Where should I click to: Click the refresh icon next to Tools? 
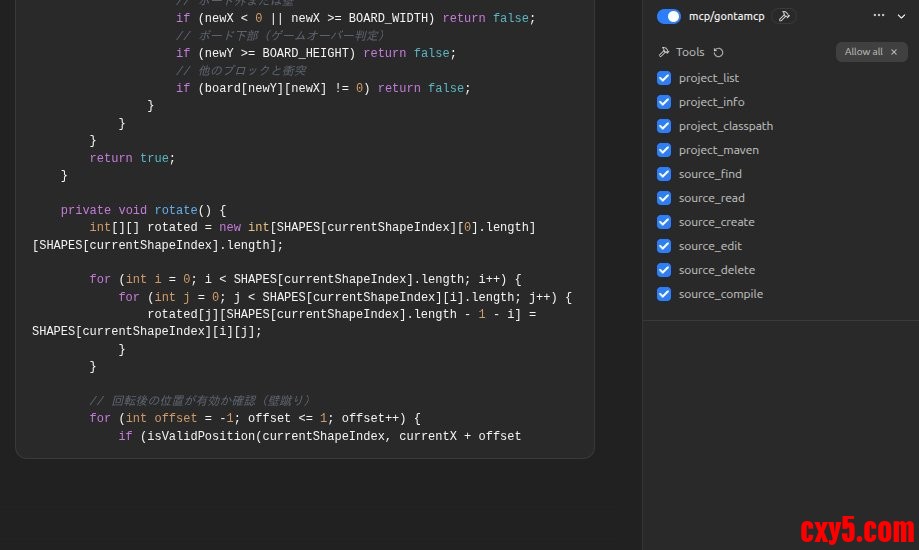[718, 52]
